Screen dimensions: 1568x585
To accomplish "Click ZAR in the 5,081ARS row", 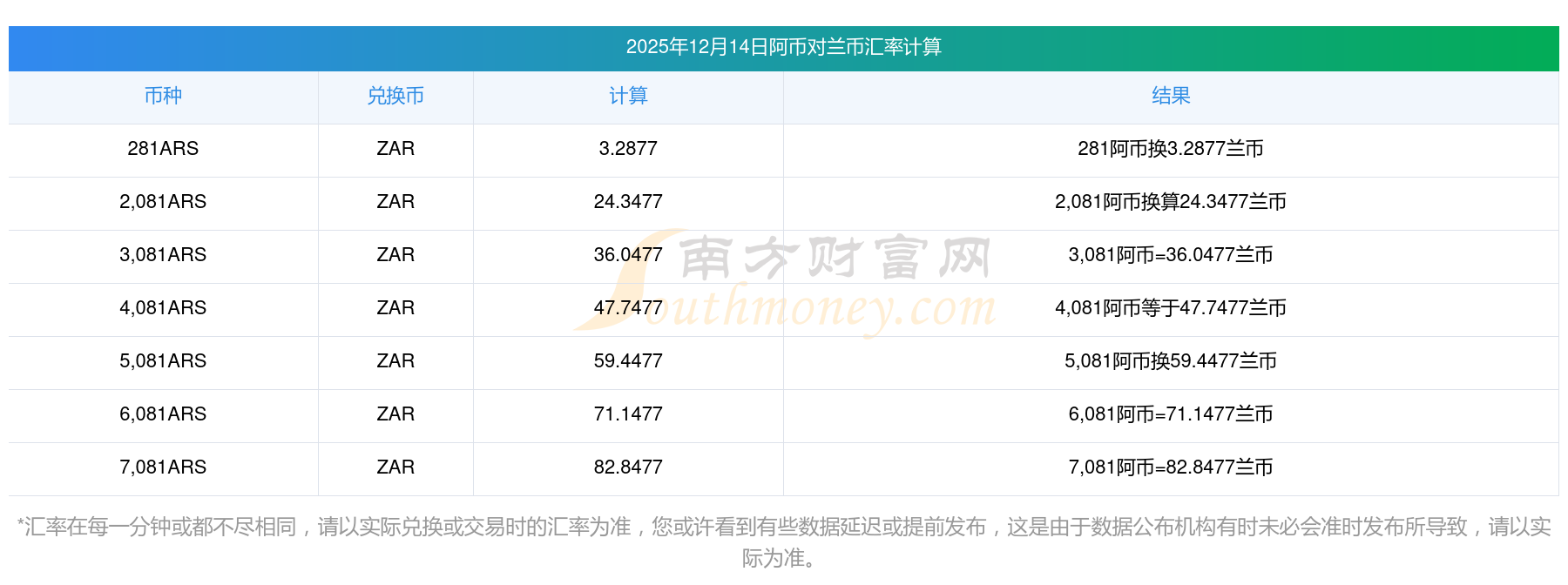I will pos(395,361).
